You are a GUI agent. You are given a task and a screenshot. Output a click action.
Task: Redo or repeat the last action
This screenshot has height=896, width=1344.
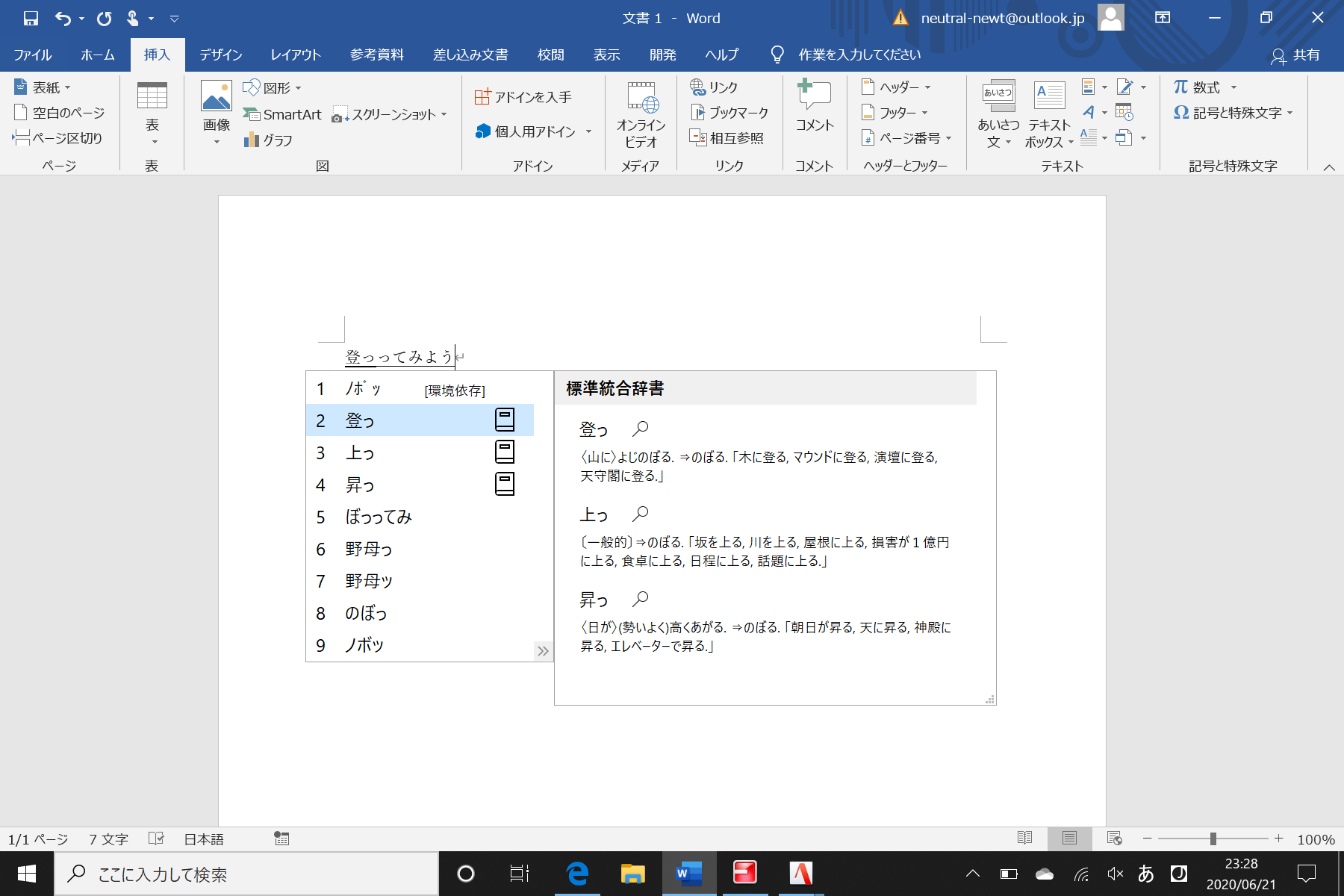coord(104,18)
